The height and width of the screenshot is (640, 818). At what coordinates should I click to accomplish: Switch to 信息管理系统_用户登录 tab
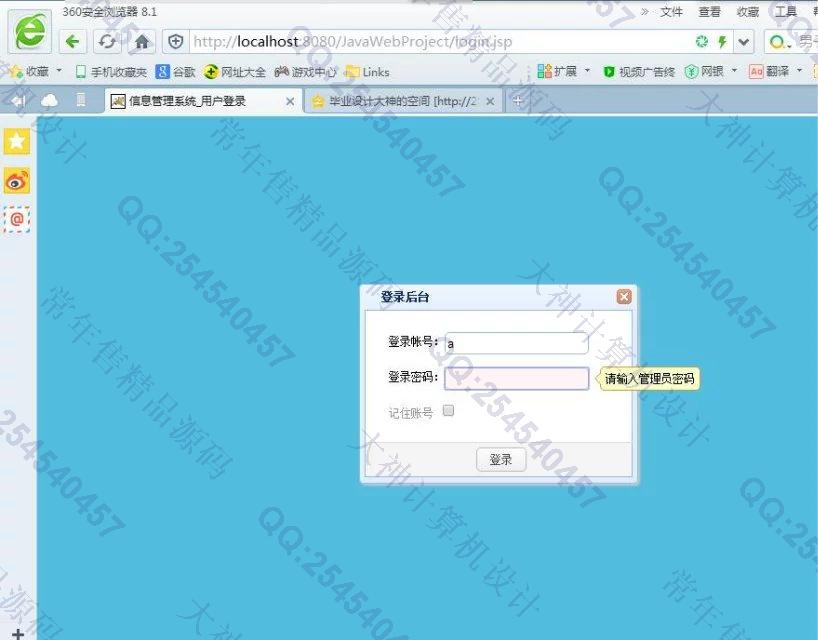[201, 101]
